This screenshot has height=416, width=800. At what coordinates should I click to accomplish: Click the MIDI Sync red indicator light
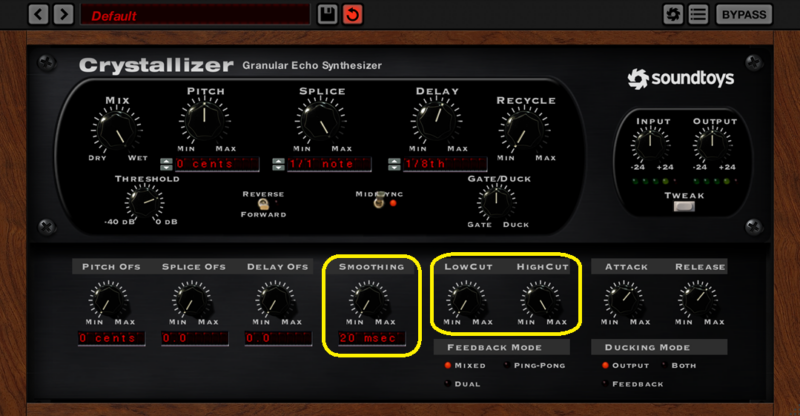393,203
